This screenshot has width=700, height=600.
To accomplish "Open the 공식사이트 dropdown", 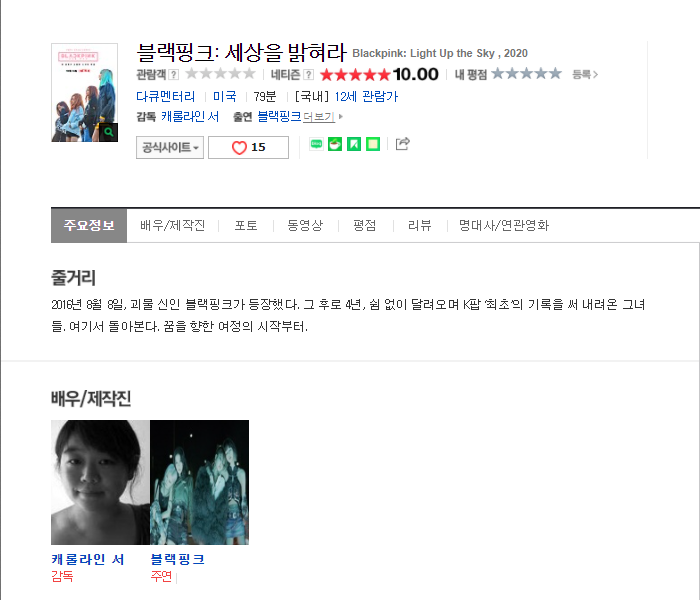I will [170, 147].
